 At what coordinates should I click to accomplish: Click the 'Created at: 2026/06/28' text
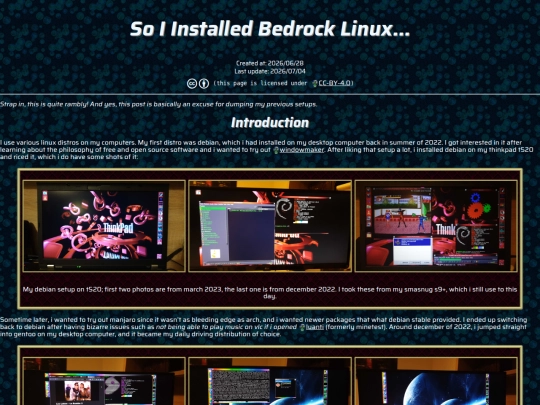[270, 63]
